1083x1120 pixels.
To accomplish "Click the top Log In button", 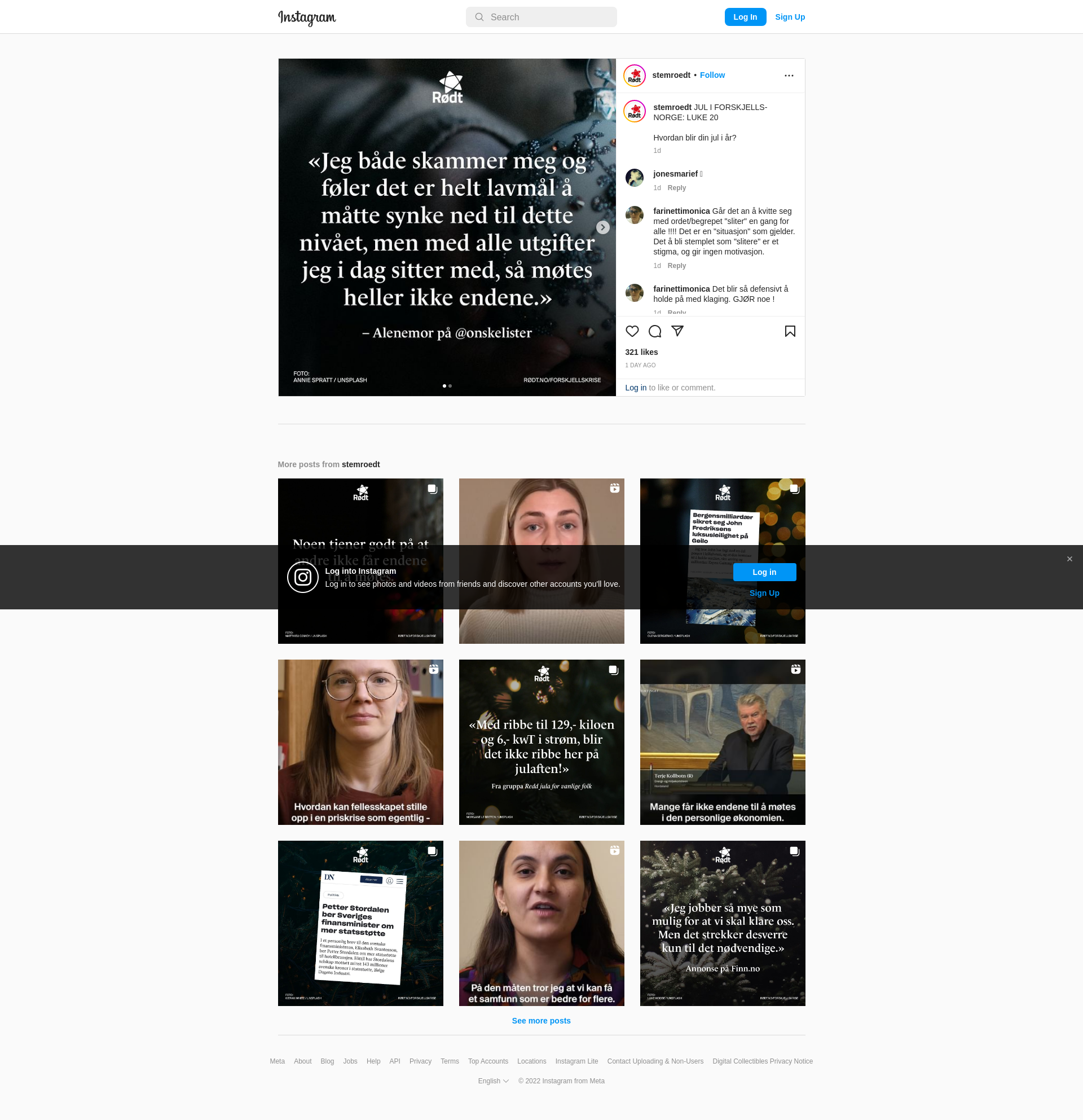I will click(x=745, y=17).
